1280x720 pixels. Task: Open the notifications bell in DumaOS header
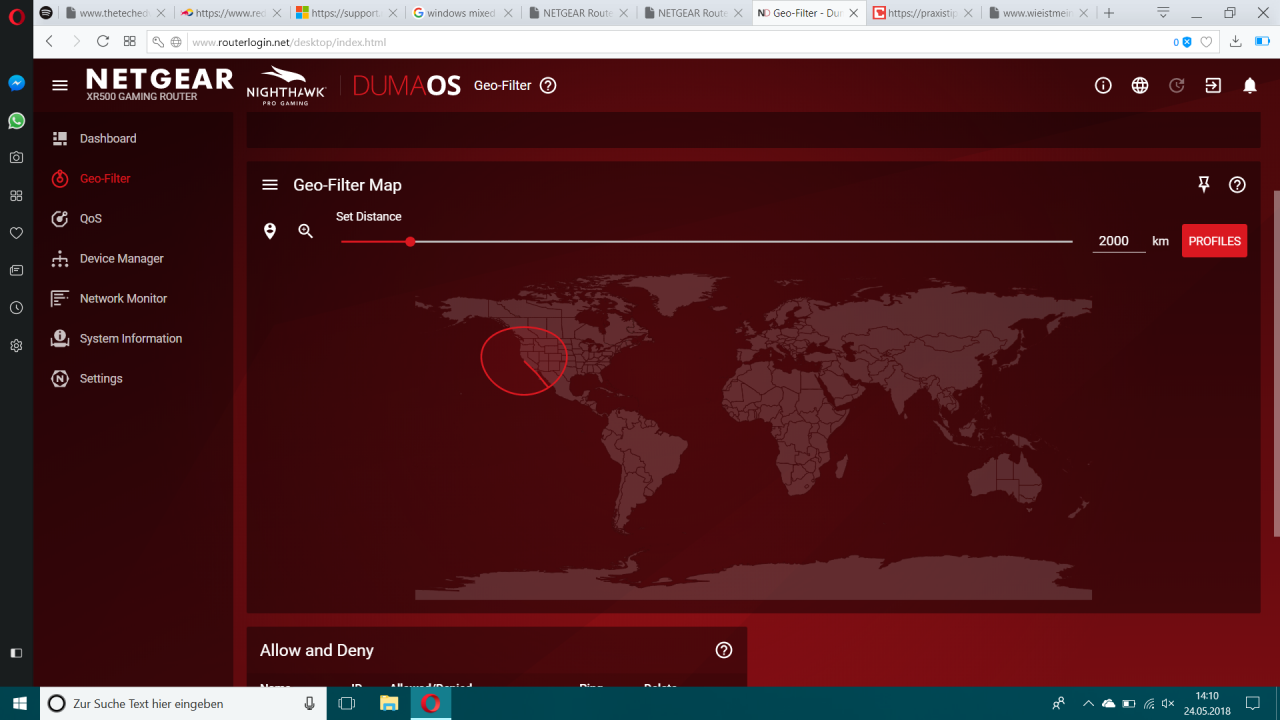pos(1250,85)
